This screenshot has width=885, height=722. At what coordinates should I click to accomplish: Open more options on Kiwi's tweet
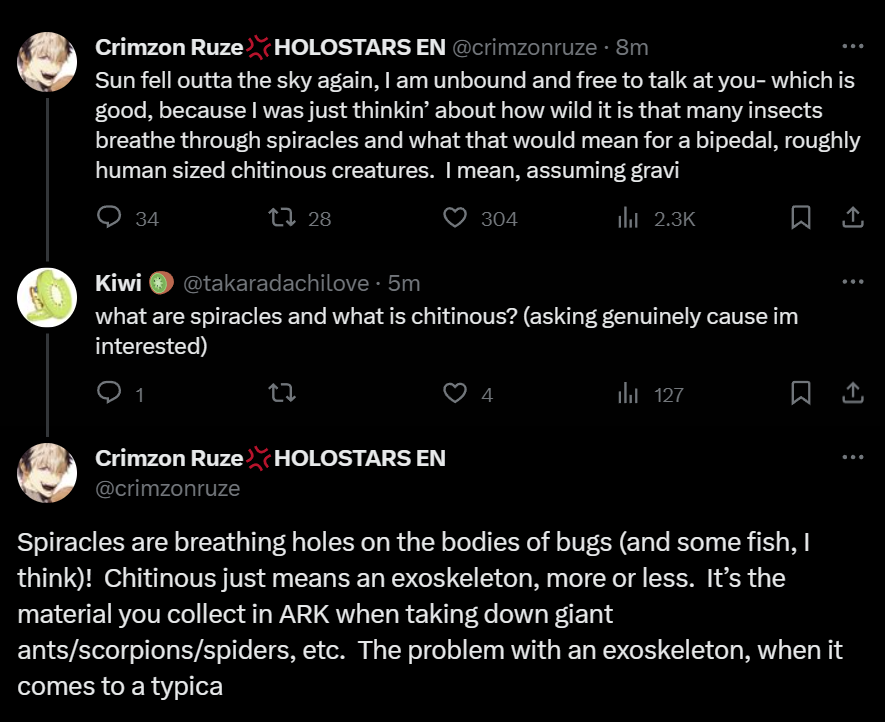pos(852,283)
